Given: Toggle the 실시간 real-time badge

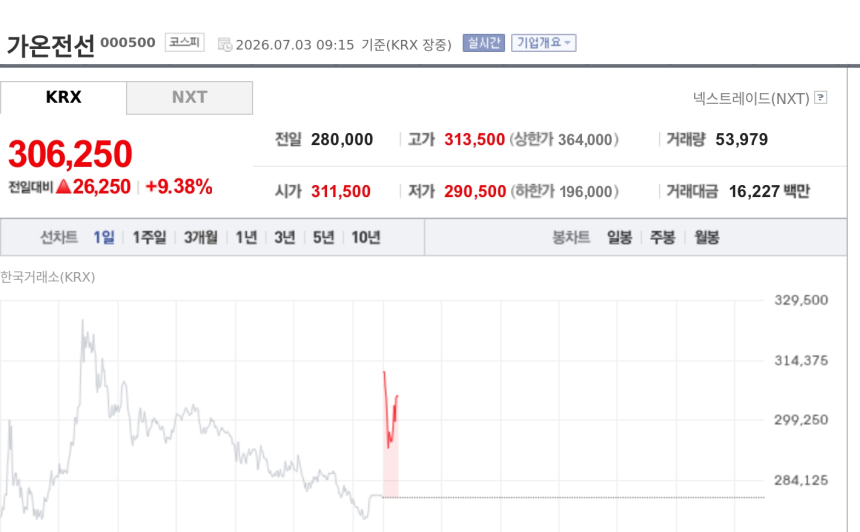Looking at the screenshot, I should [483, 43].
